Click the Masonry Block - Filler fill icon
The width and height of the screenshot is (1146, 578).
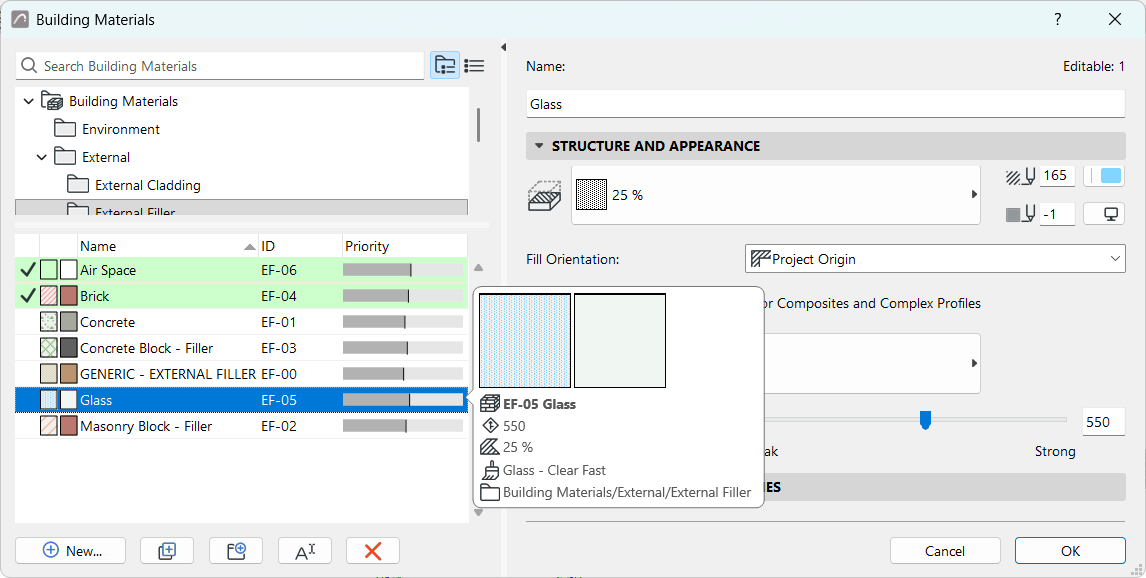point(49,426)
